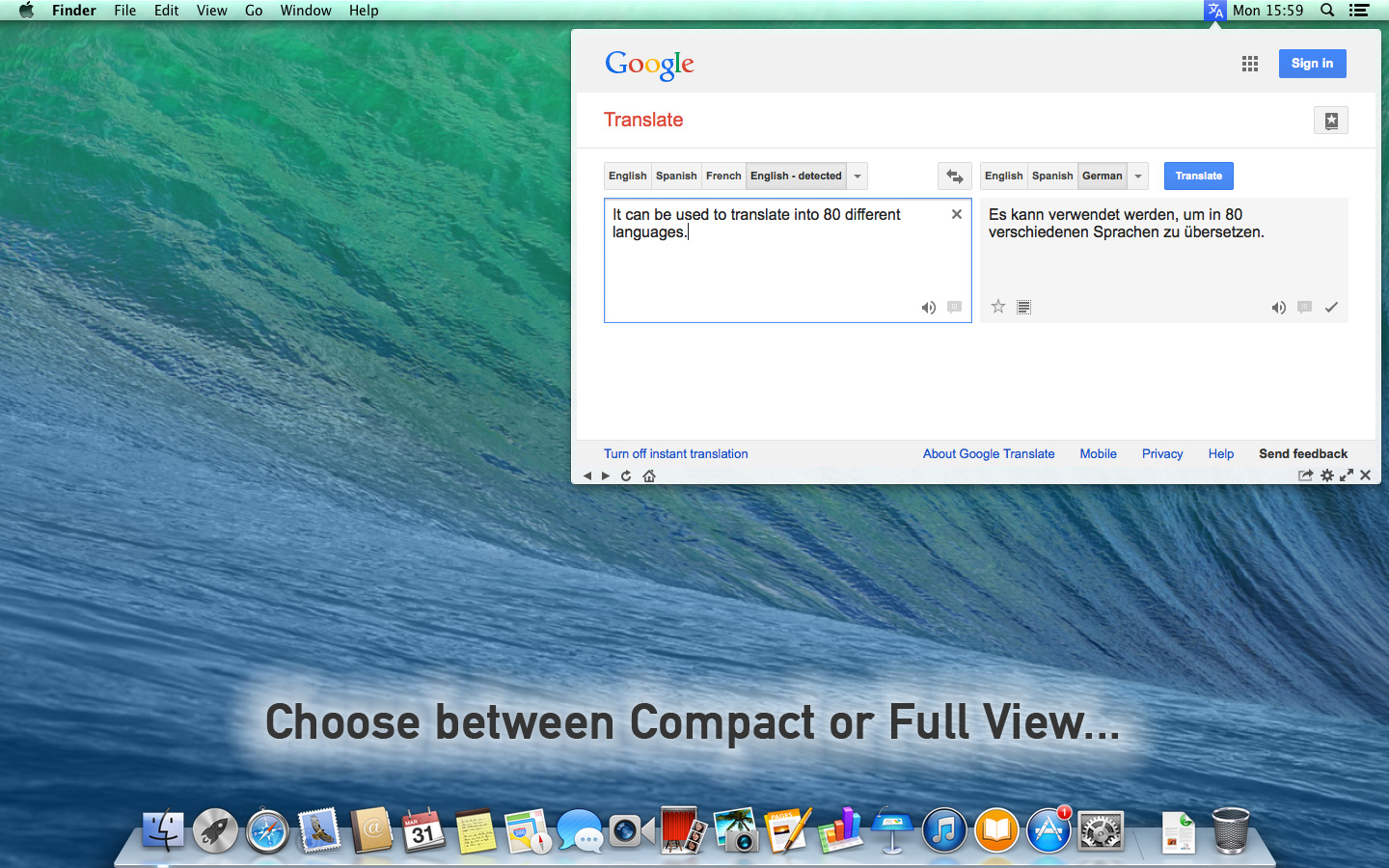Screen dimensions: 1389x868
Task: Open Messages from the dock
Action: coord(580,831)
